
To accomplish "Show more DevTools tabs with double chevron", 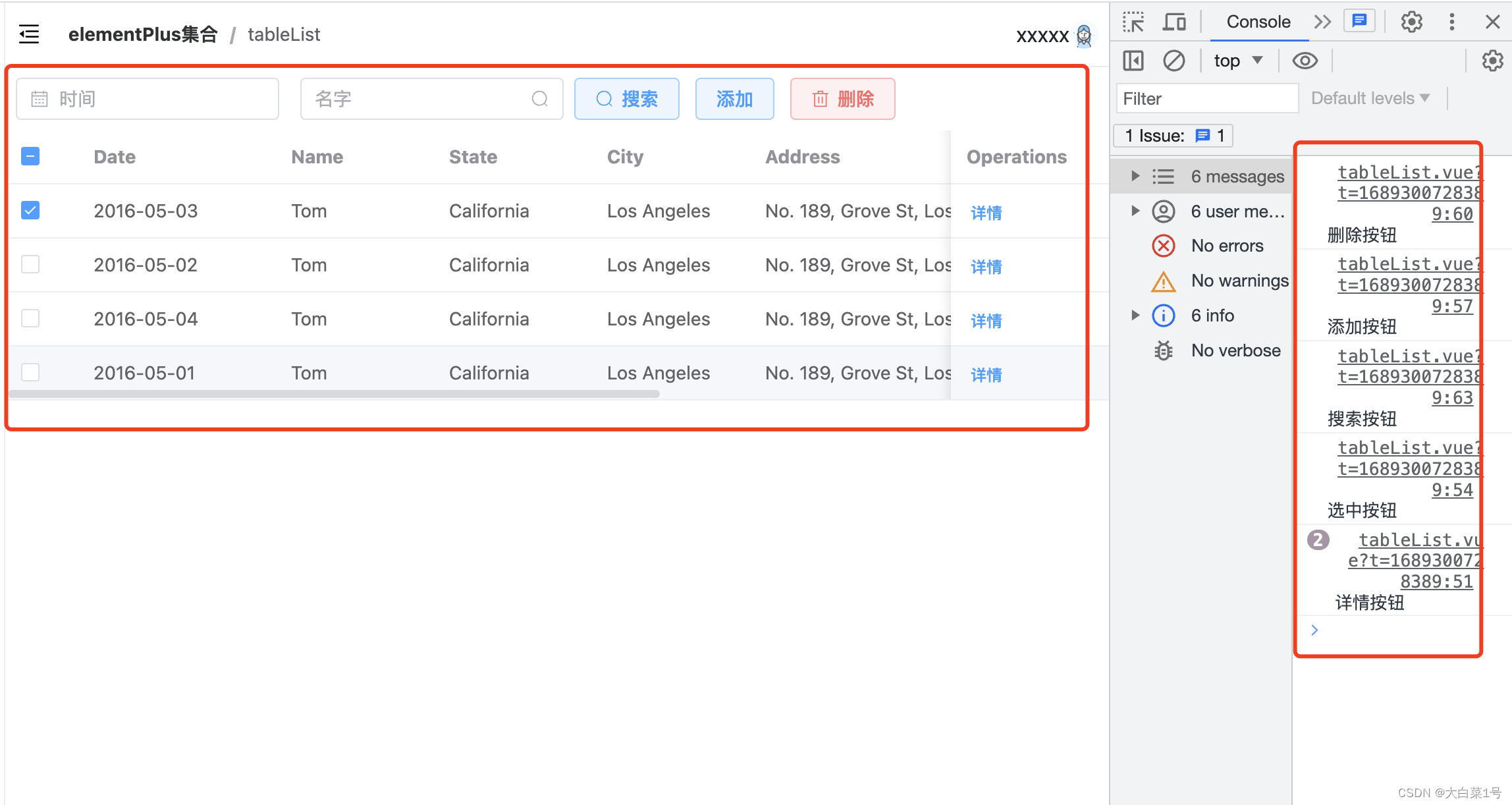I will [1322, 22].
